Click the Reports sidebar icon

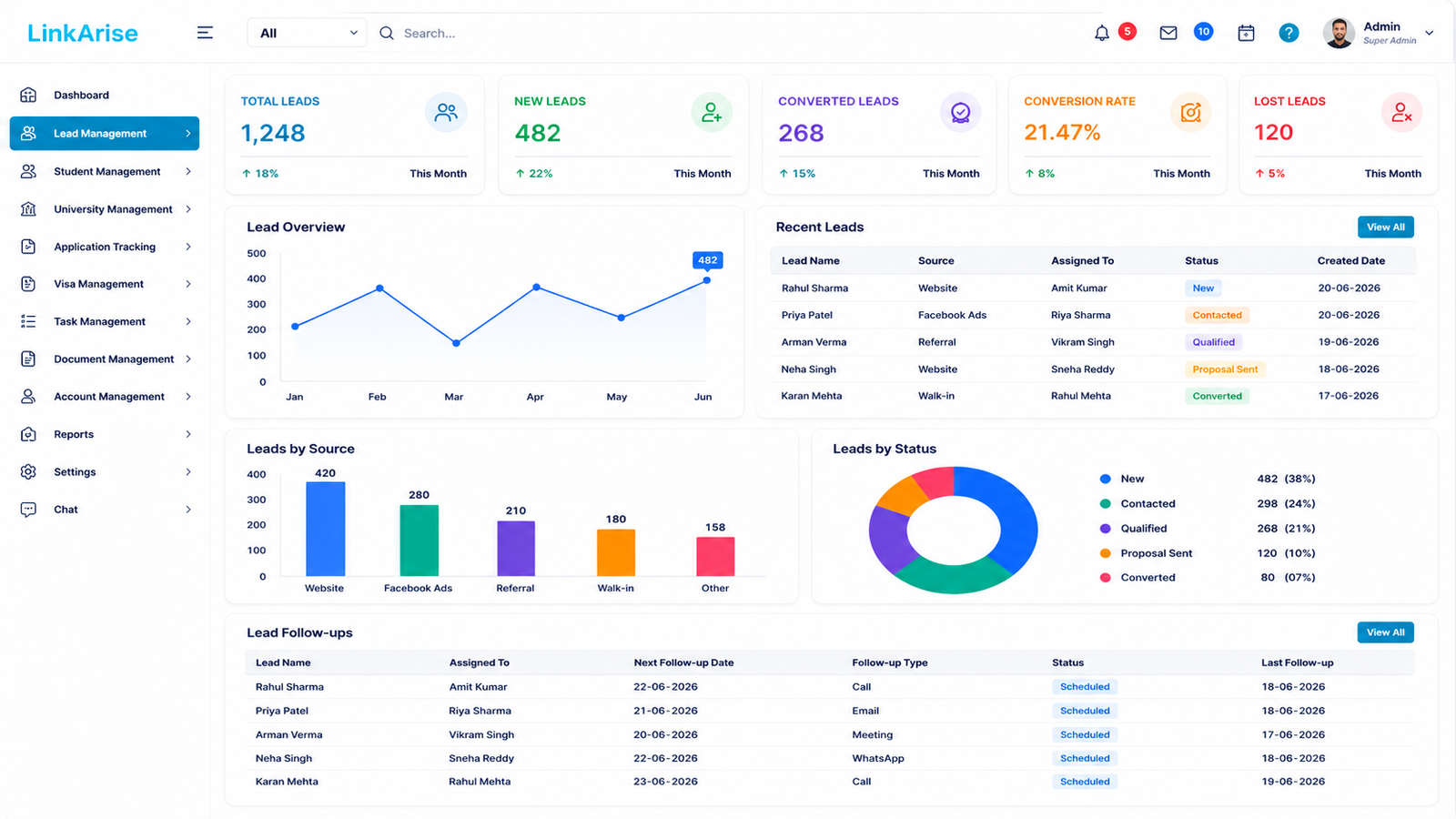[28, 434]
